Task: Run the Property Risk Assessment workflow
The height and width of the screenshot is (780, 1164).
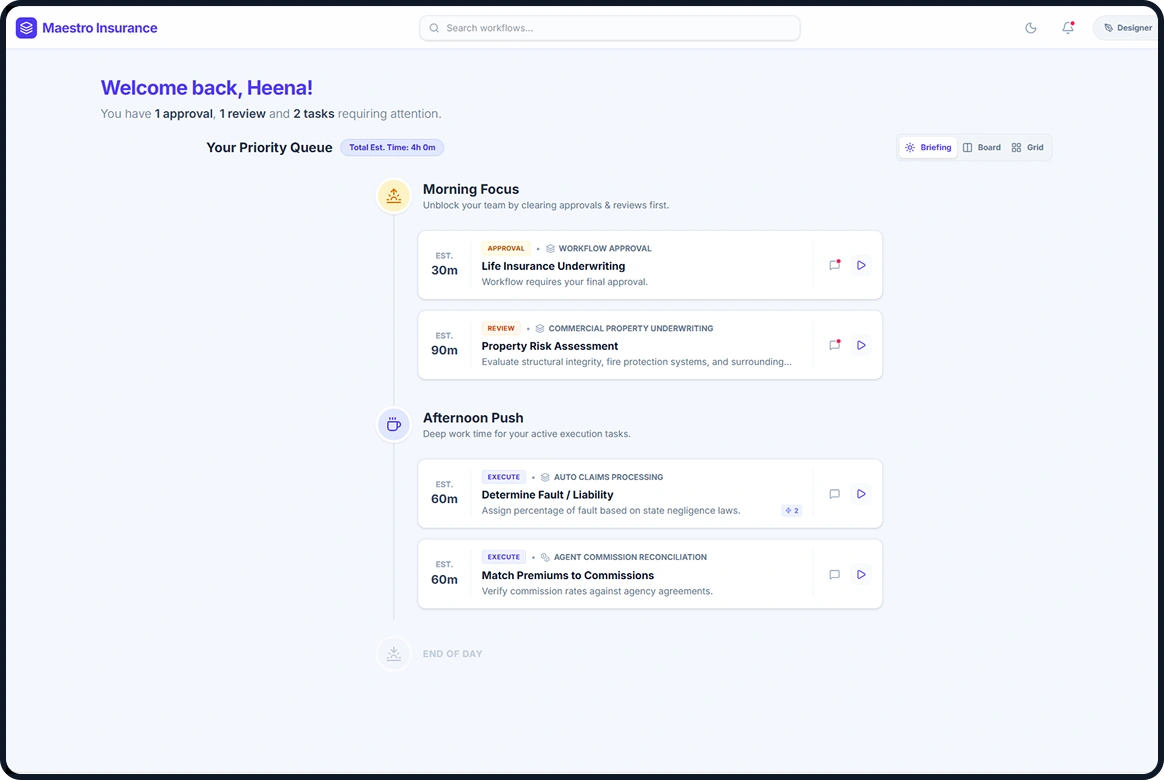Action: 861,345
